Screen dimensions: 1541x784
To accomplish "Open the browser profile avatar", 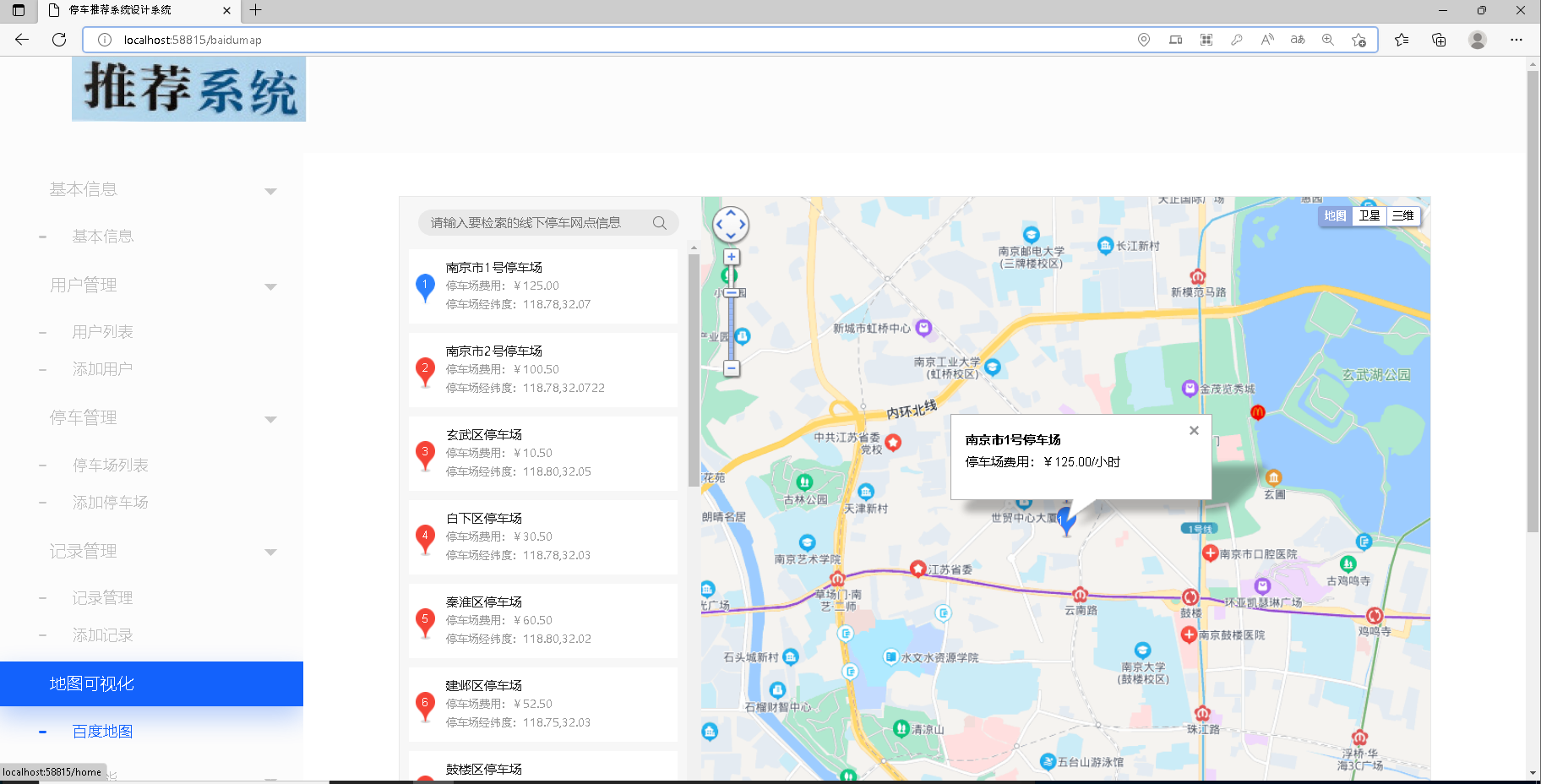I will (x=1478, y=40).
